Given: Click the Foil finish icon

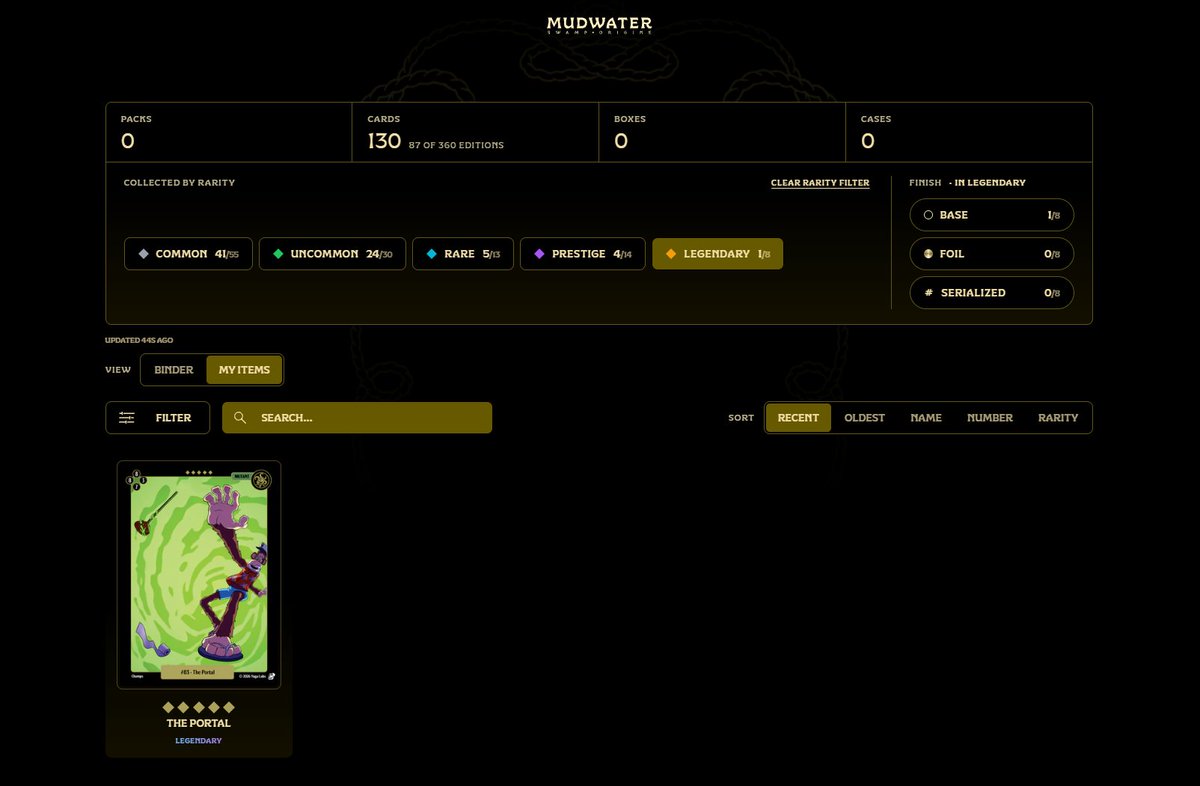Looking at the screenshot, I should click(928, 254).
